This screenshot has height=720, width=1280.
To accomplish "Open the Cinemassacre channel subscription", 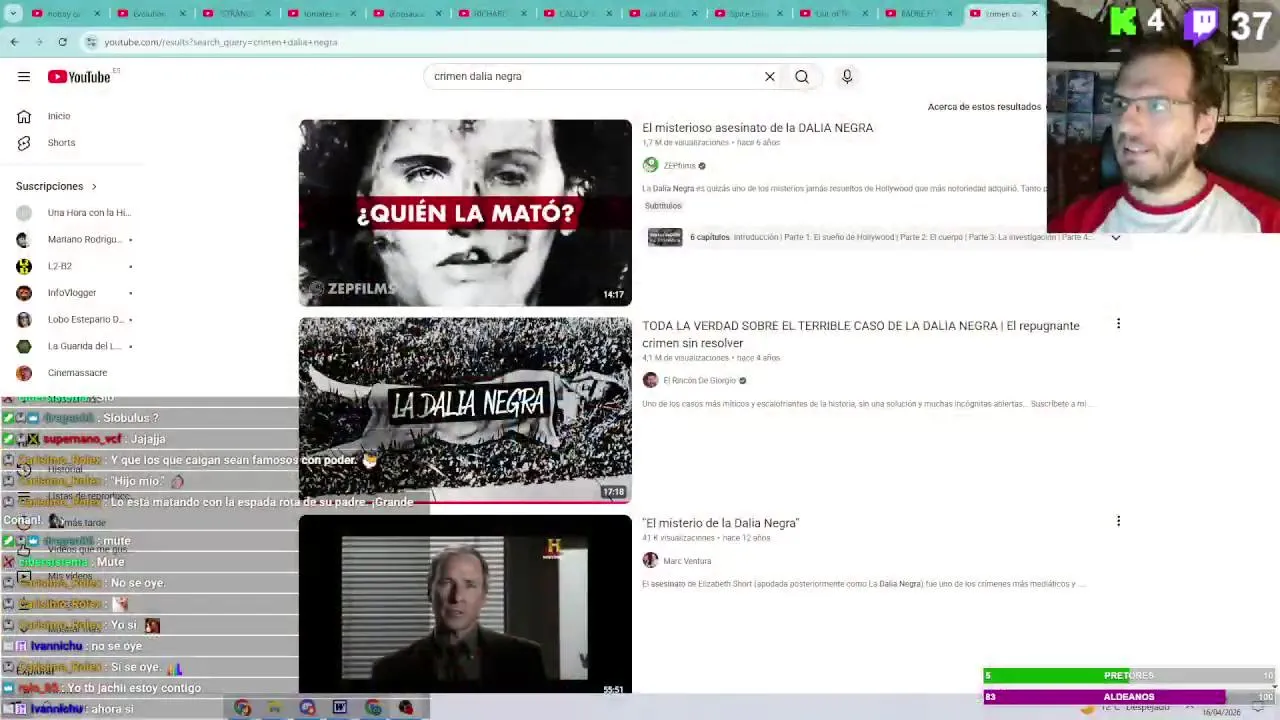I will pyautogui.click(x=77, y=373).
